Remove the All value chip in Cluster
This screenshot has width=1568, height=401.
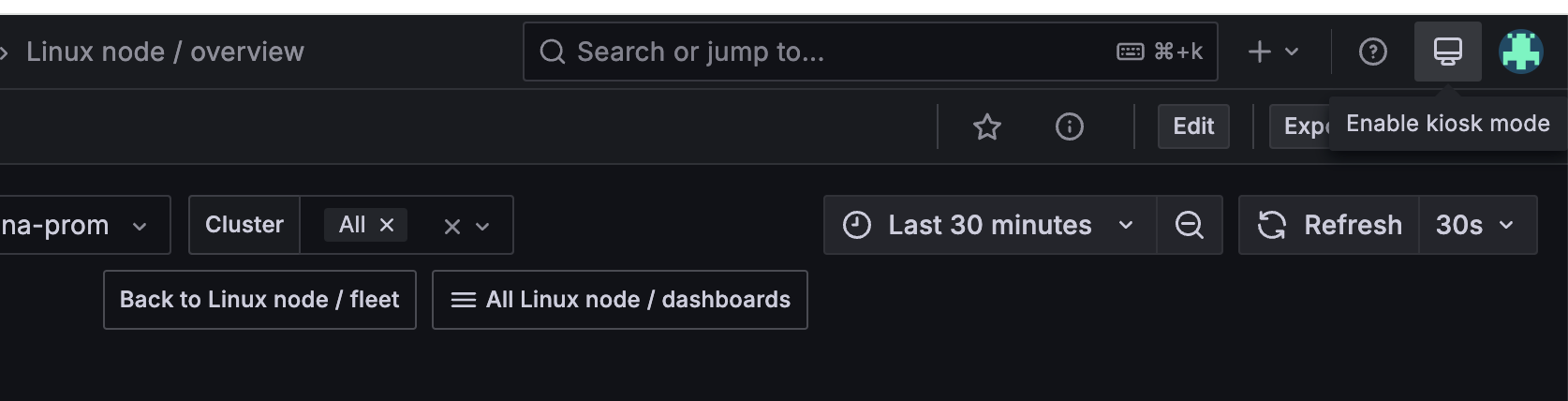click(x=387, y=225)
